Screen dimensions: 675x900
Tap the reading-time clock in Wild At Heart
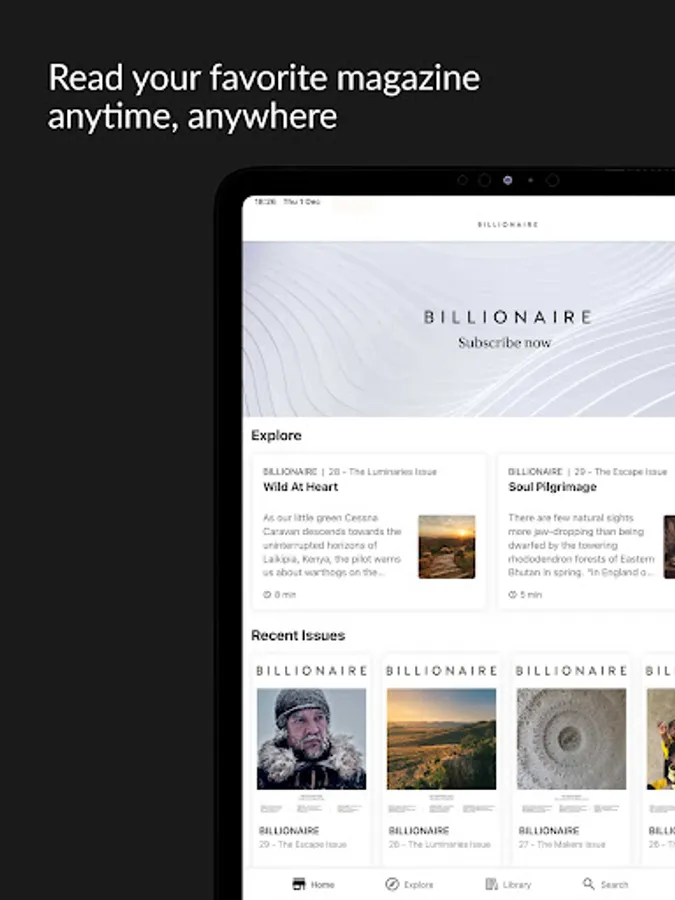coord(267,595)
